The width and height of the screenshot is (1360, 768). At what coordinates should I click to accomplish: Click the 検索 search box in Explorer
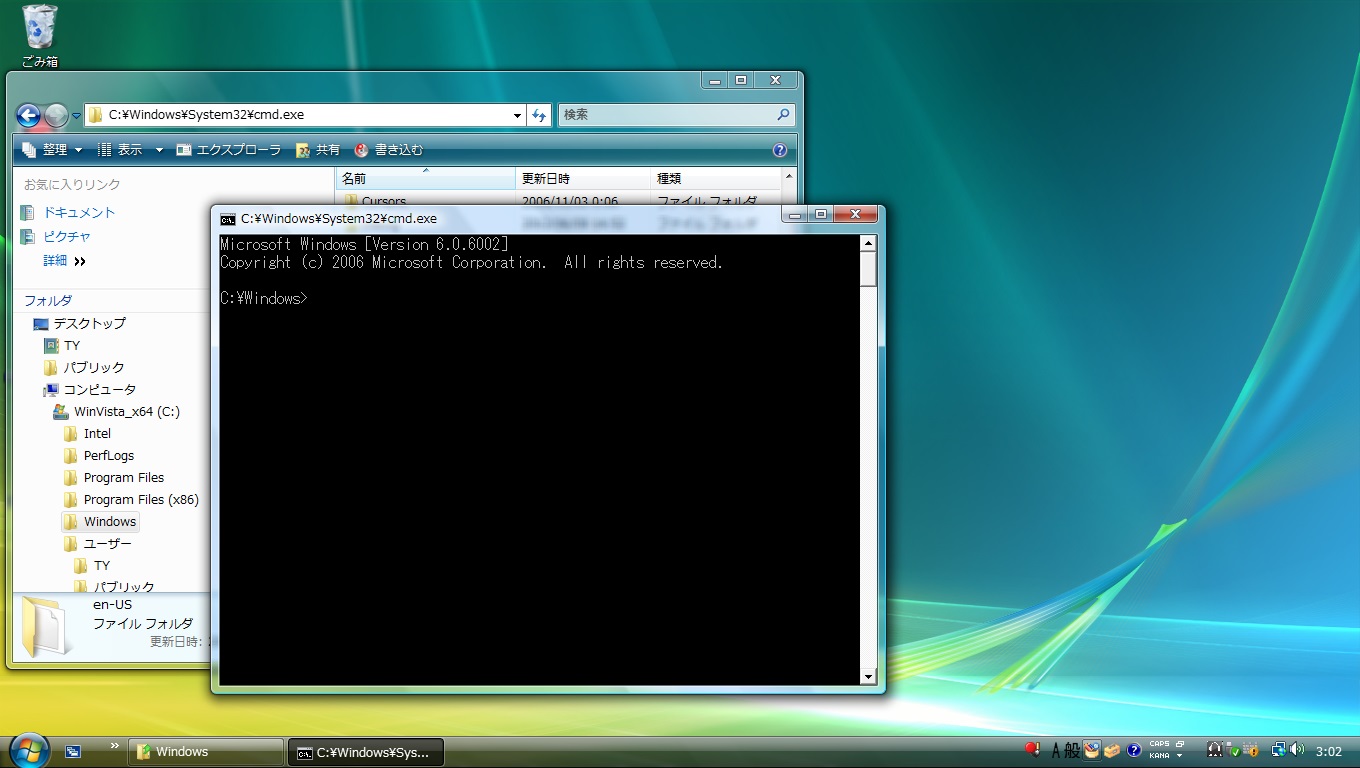tap(676, 115)
